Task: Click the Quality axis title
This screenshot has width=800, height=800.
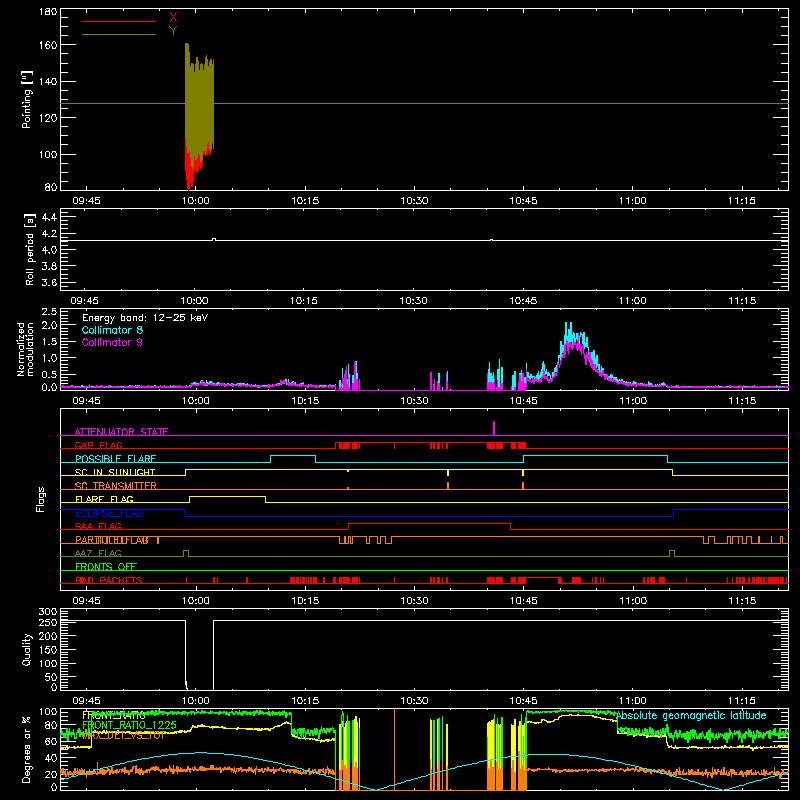Action: pyautogui.click(x=27, y=650)
